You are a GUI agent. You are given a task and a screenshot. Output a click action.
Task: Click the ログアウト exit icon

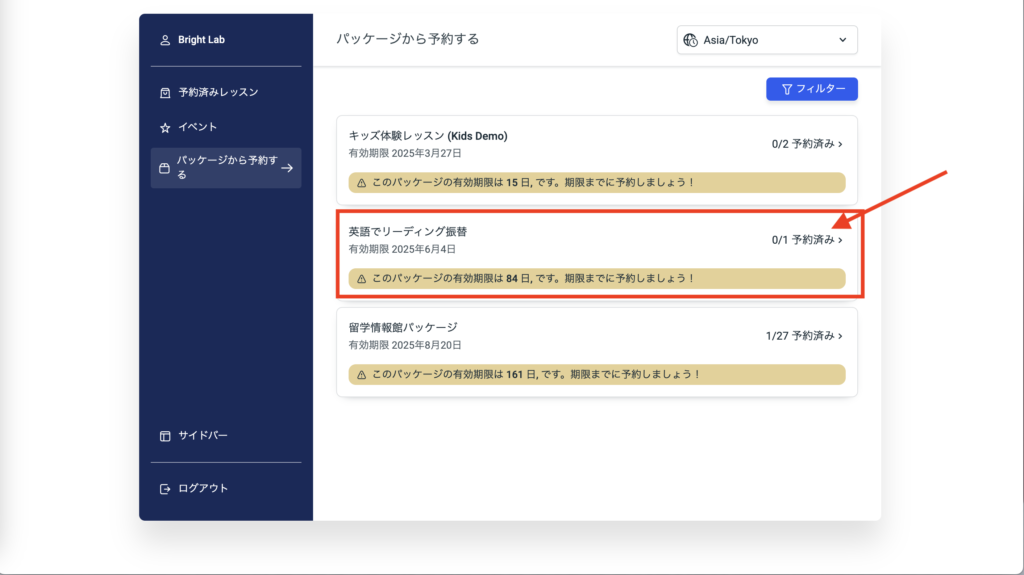pos(165,489)
